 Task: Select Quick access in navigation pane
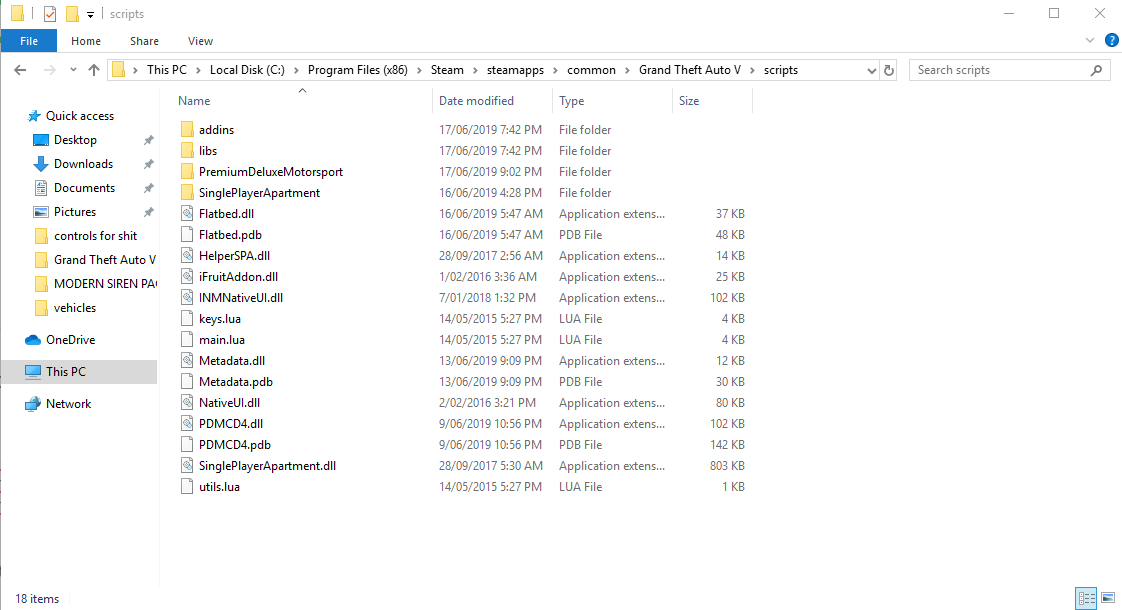pos(79,116)
